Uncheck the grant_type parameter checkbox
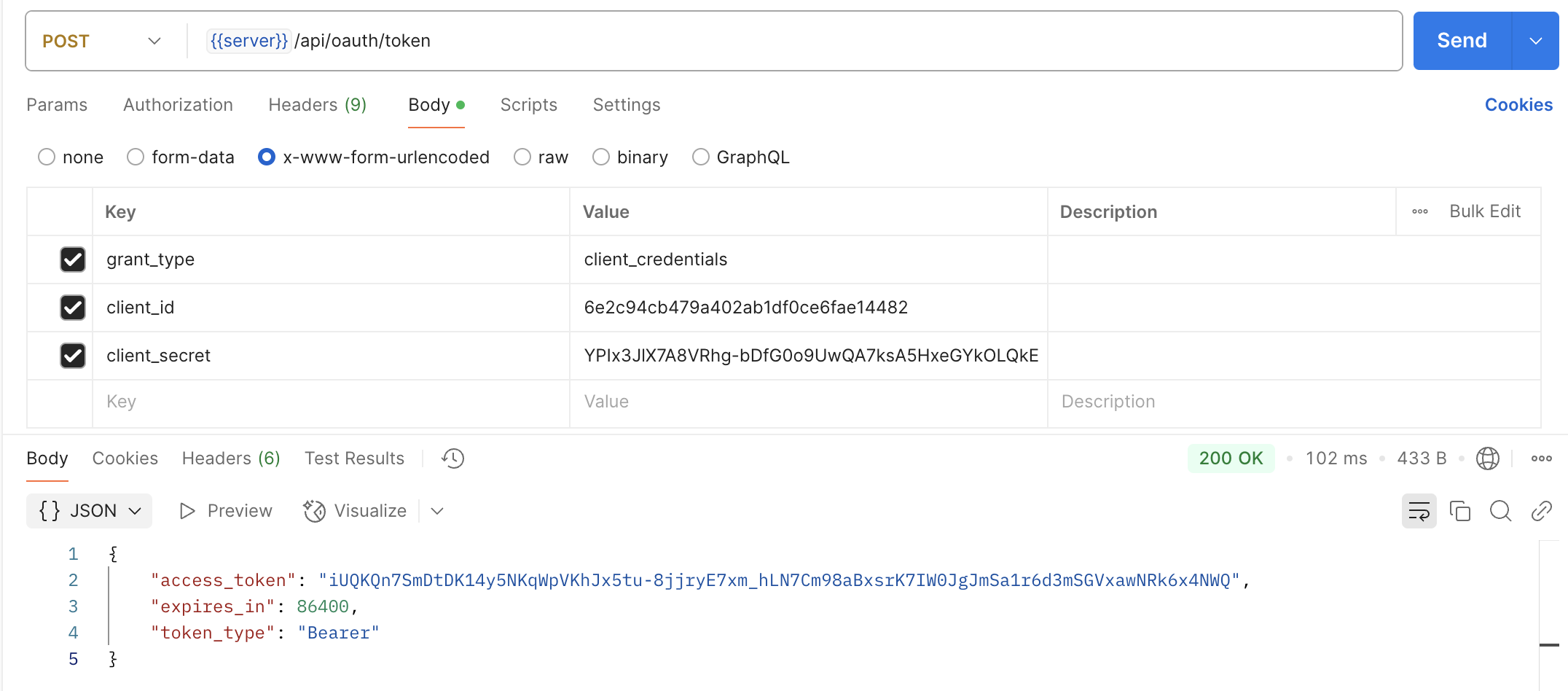 click(73, 259)
